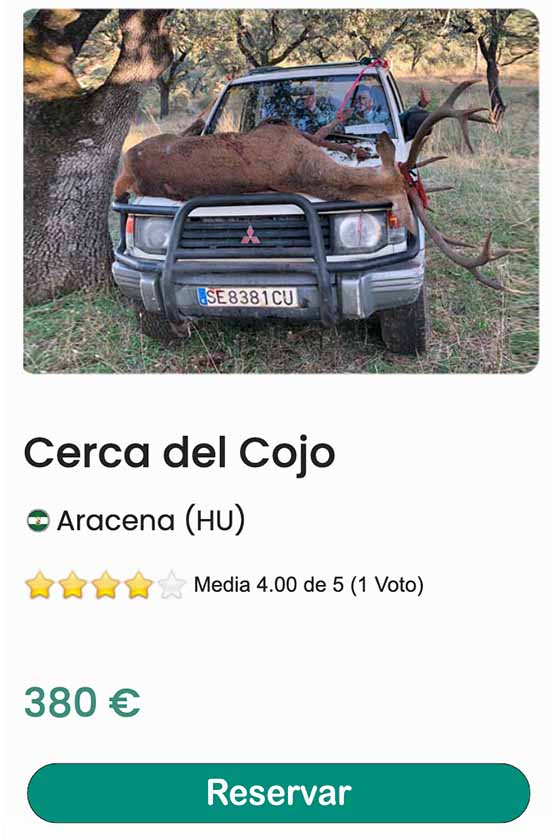
Task: Open the hunting listing photo
Action: coord(281,191)
